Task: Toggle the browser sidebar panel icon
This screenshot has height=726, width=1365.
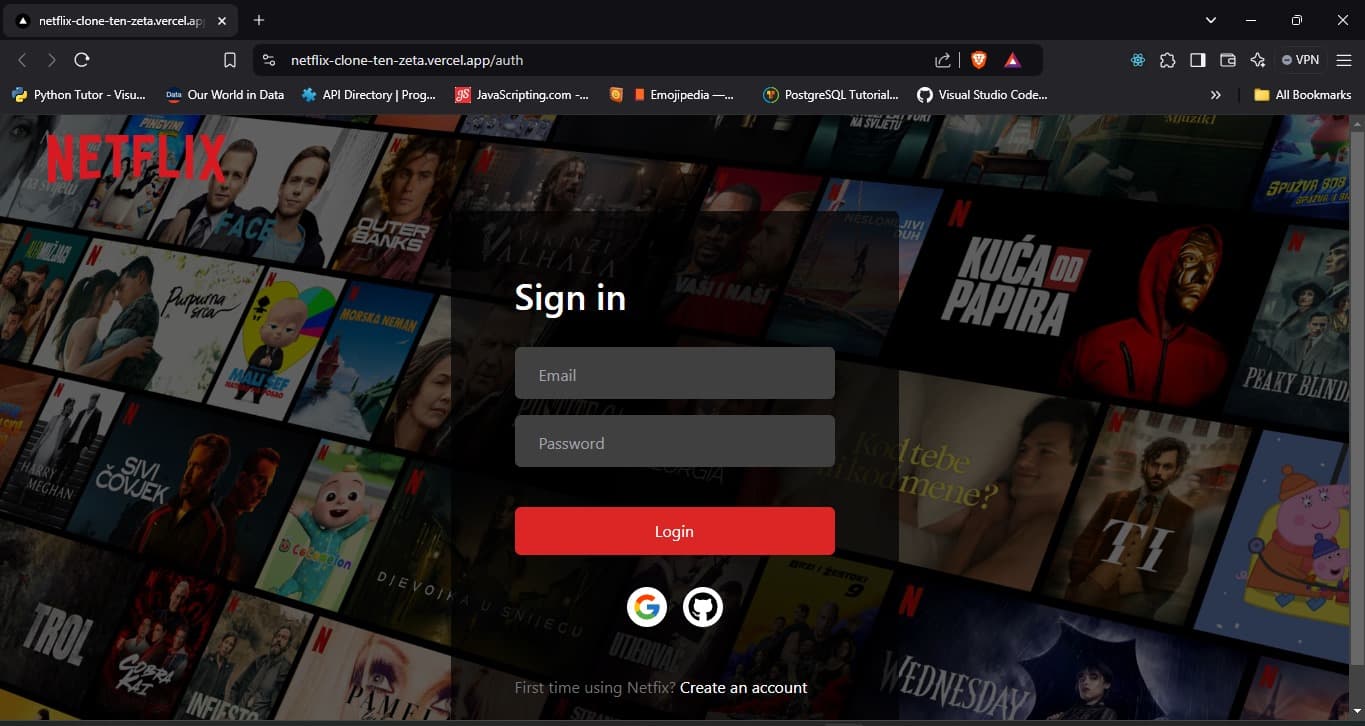Action: click(x=1197, y=60)
